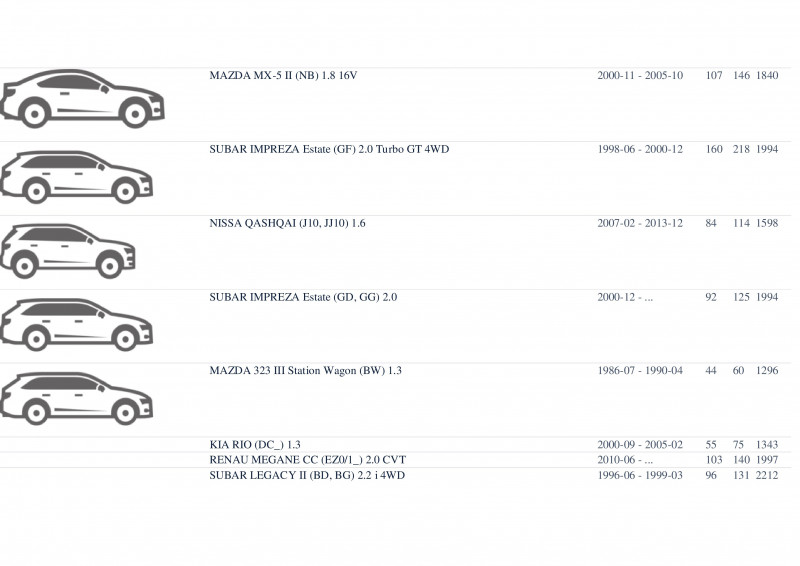Click the 1986-07 - 1990-04 production dates
800x566 pixels.
coord(640,371)
